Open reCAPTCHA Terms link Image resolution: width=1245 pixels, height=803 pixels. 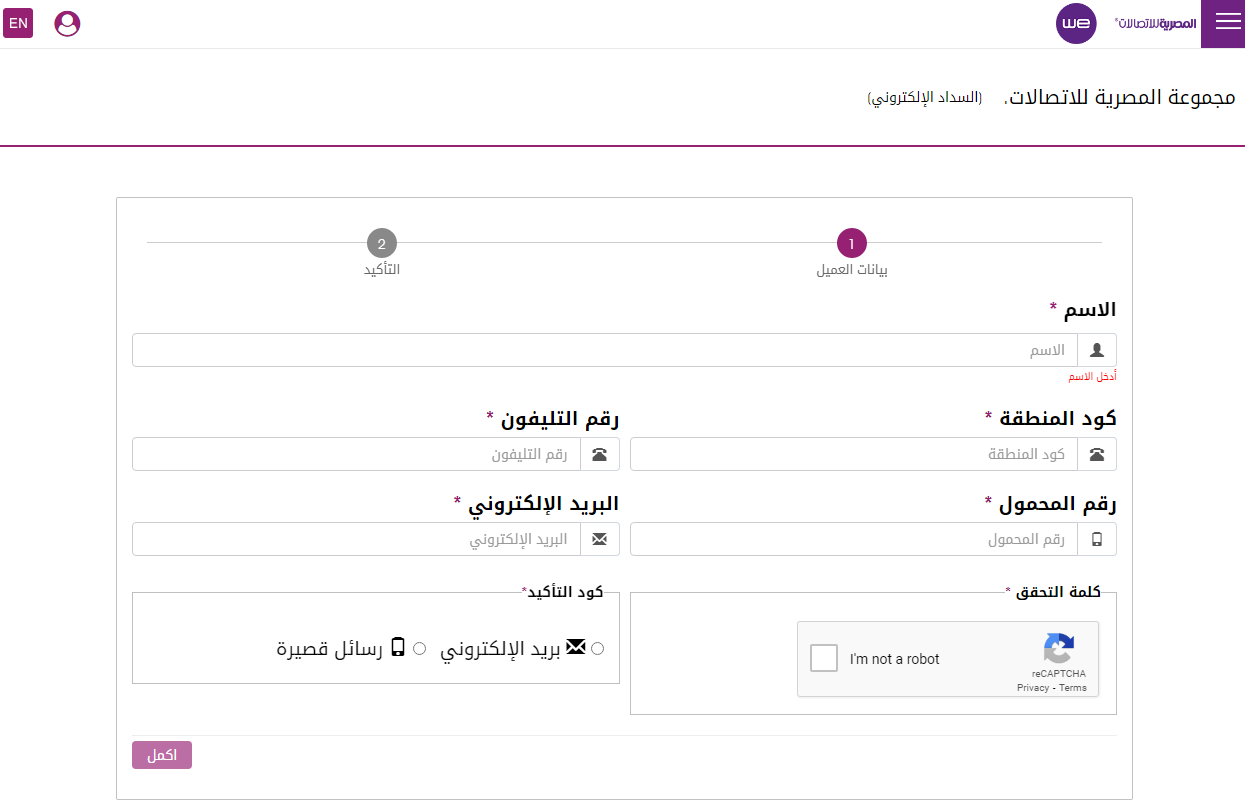[1073, 688]
